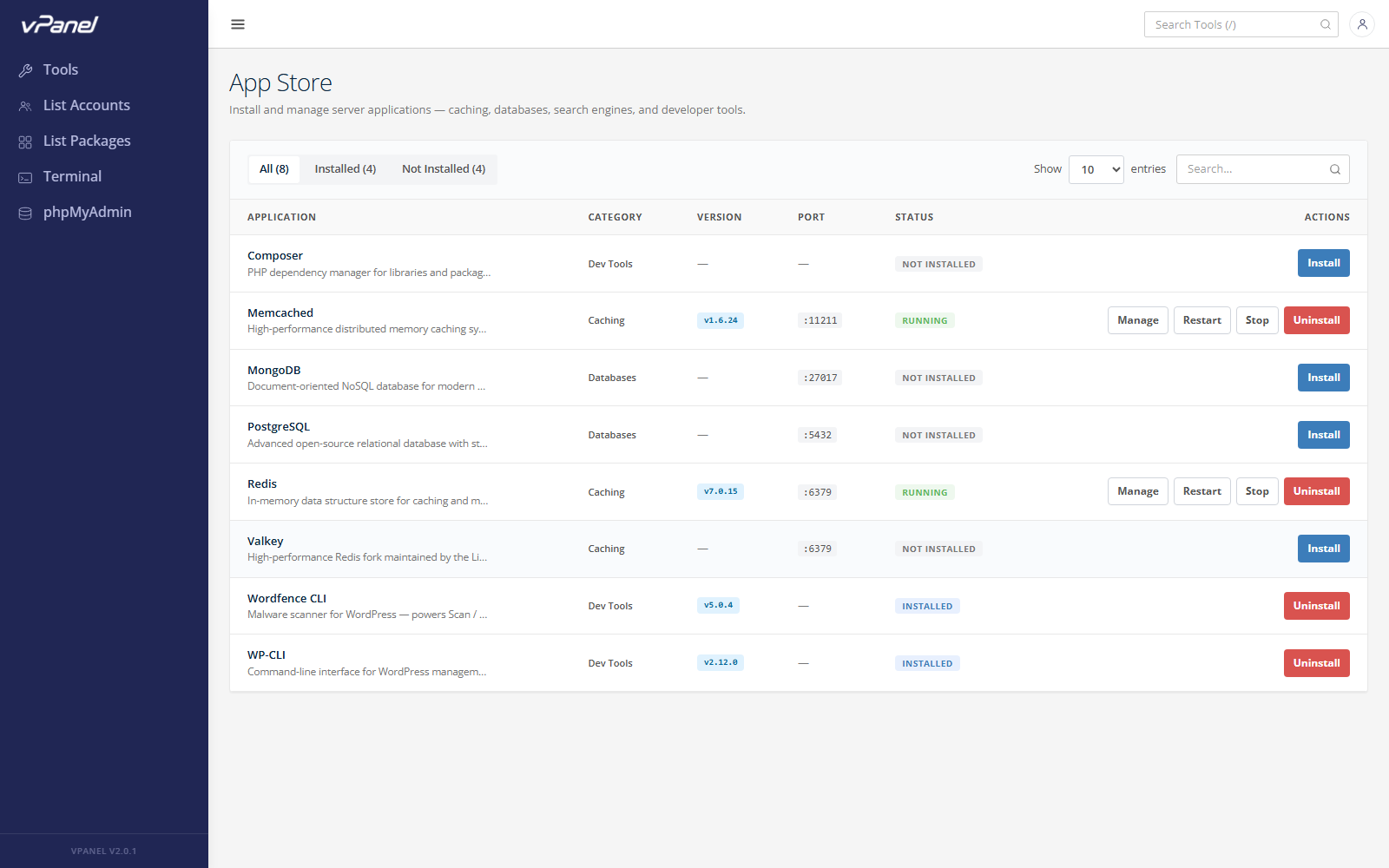Screen dimensions: 1389x868
Task: Click the MongoDB application name
Action: pos(274,371)
